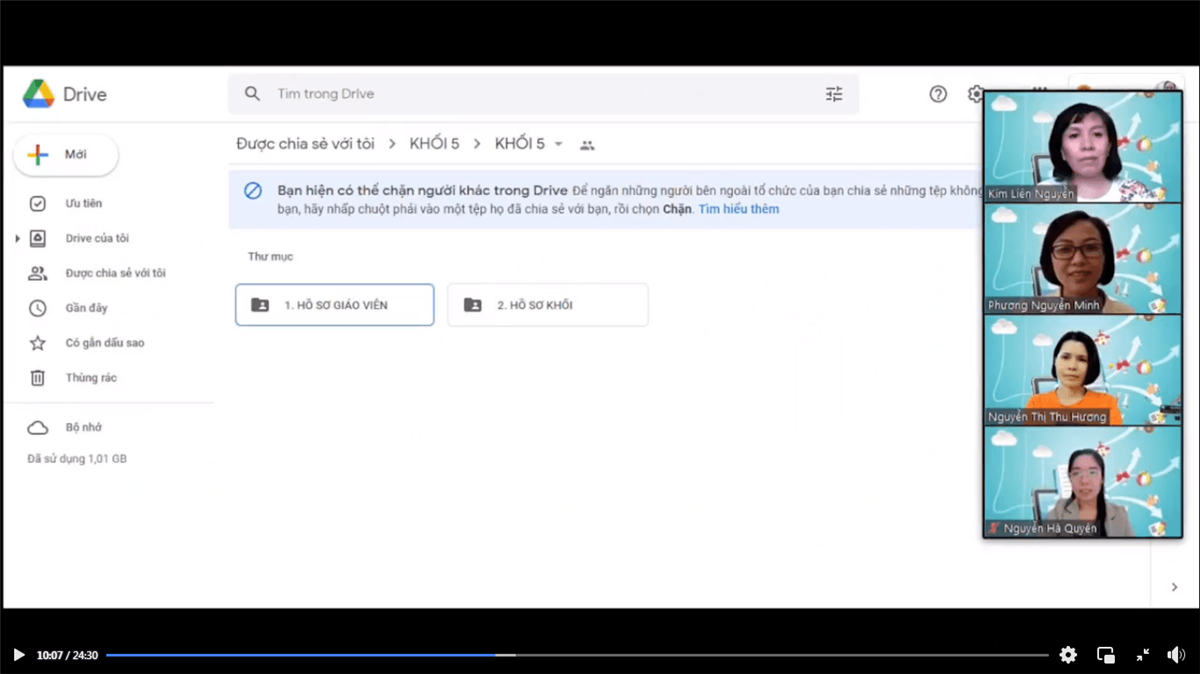
Task: Expand Drive của tôi tree arrow
Action: point(17,239)
